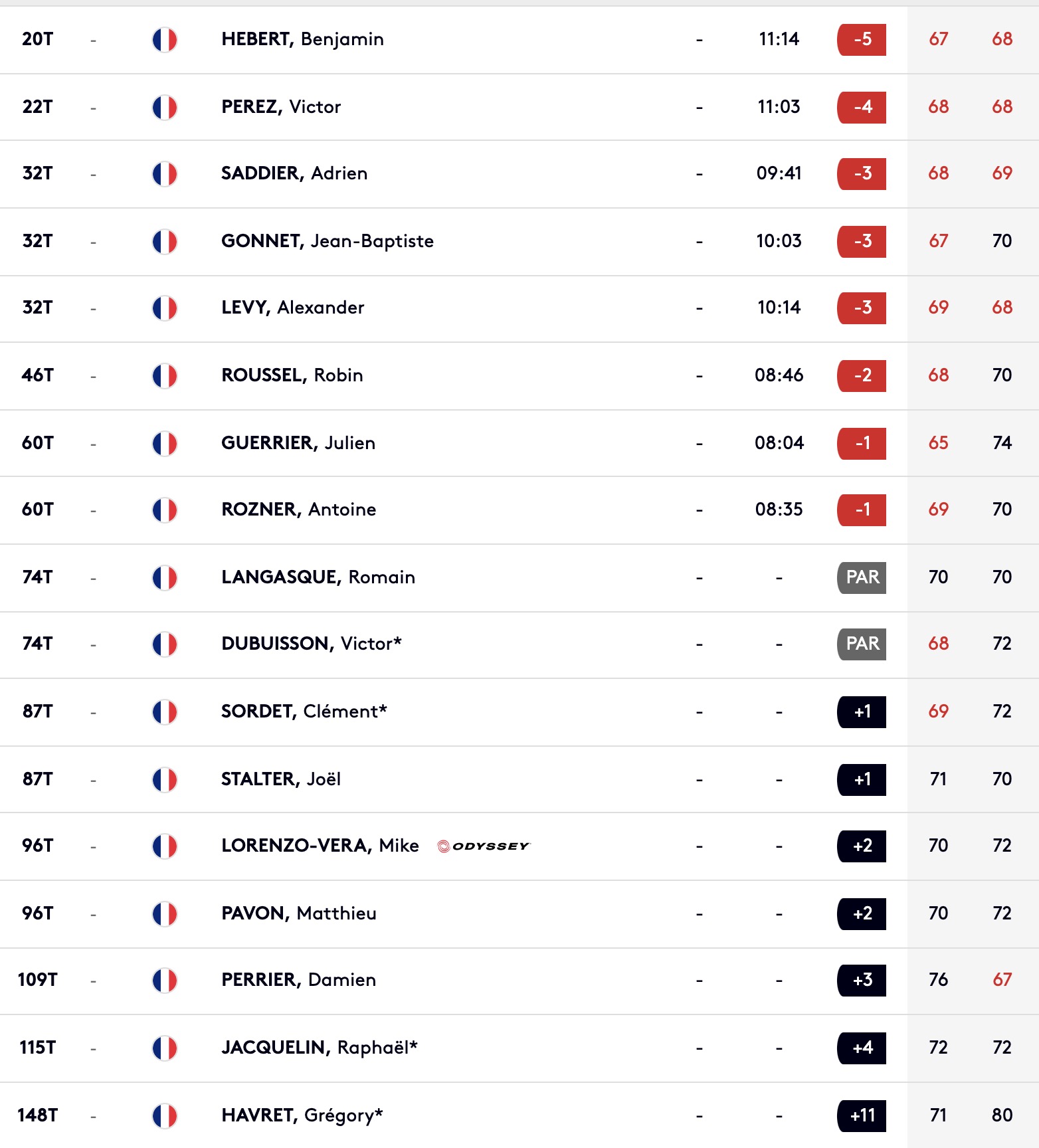The width and height of the screenshot is (1039, 1148).
Task: Click the French flag icon beside HEBERT, Benjamin
Action: point(165,40)
